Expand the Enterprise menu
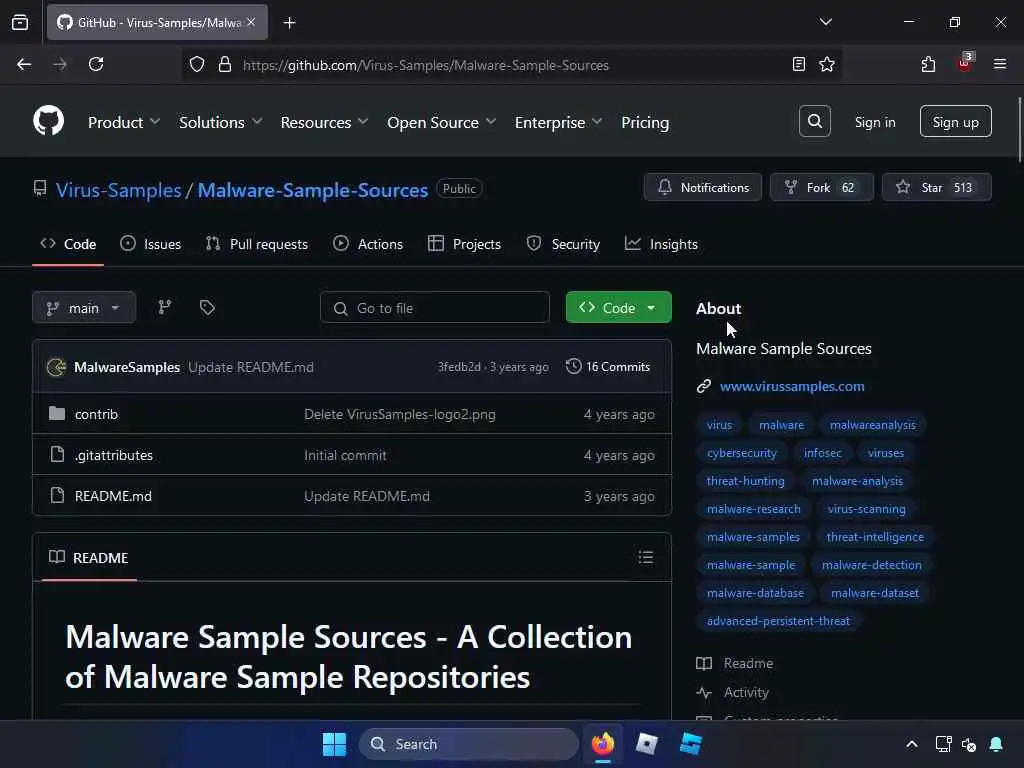Viewport: 1024px width, 768px height. coord(558,122)
